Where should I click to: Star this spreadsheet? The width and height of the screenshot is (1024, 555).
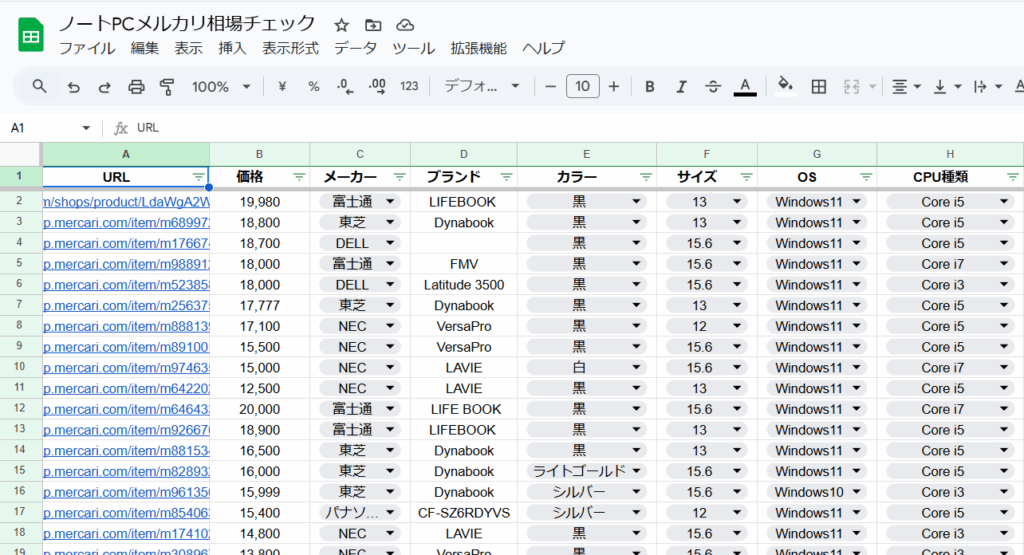click(x=341, y=25)
